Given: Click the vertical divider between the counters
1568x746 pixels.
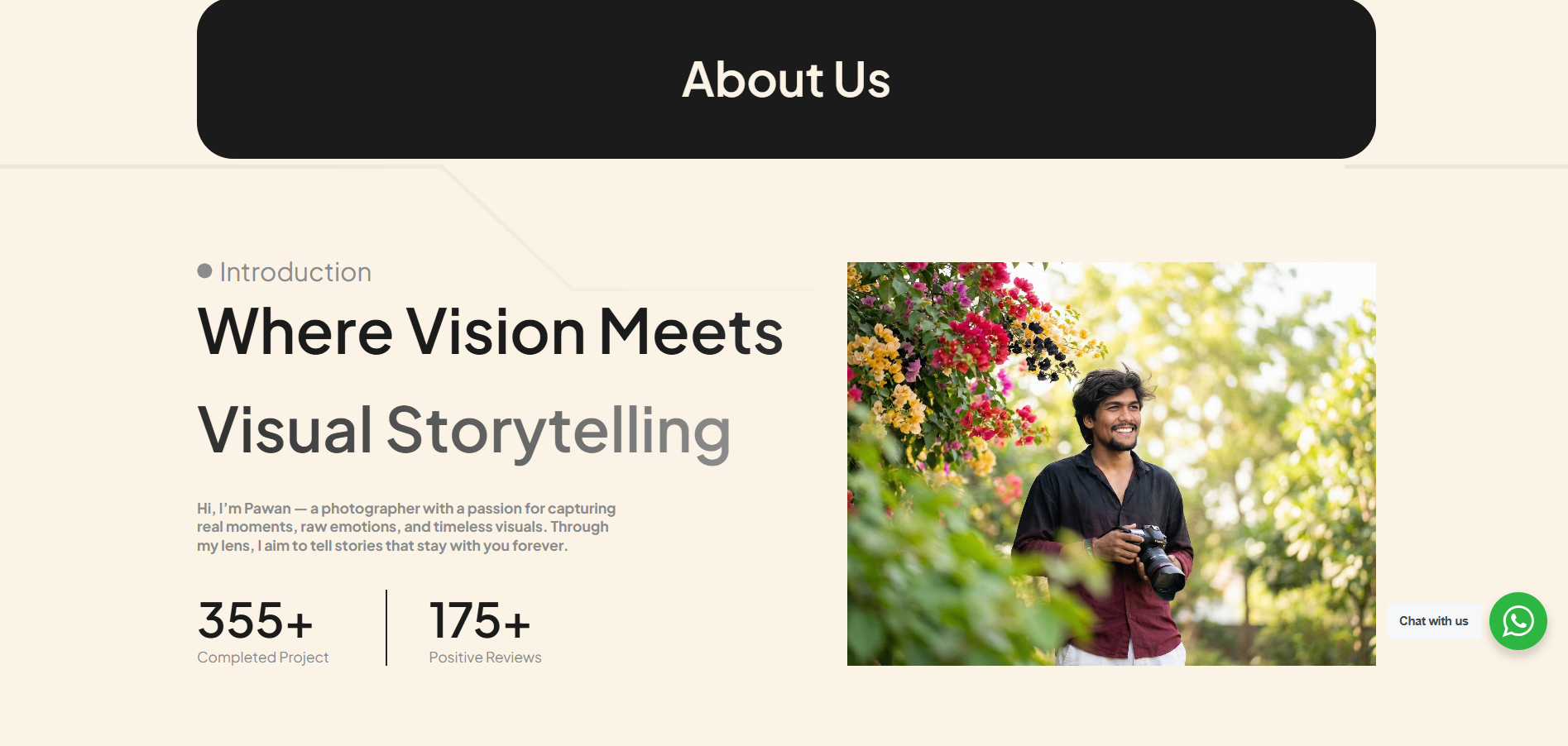Looking at the screenshot, I should pos(386,627).
